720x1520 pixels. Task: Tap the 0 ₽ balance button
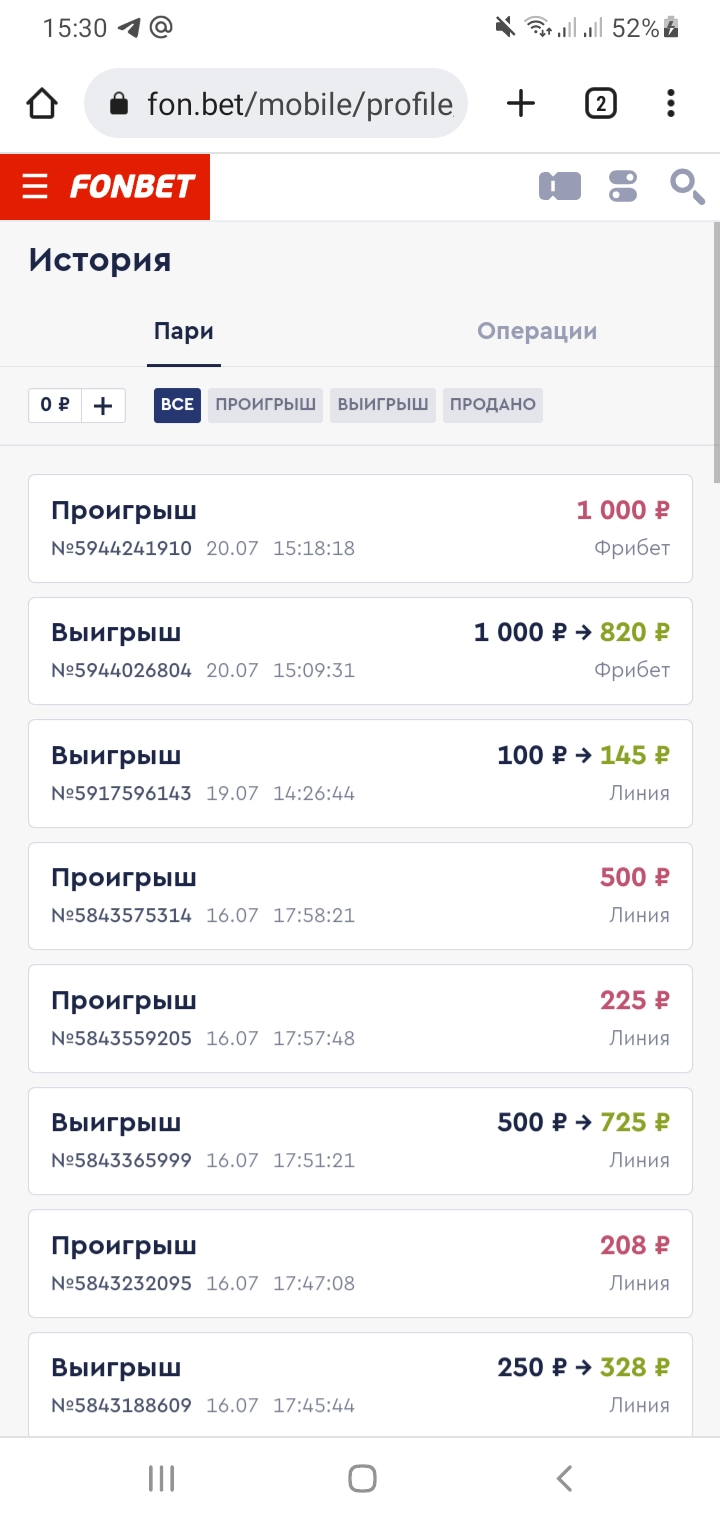click(55, 405)
